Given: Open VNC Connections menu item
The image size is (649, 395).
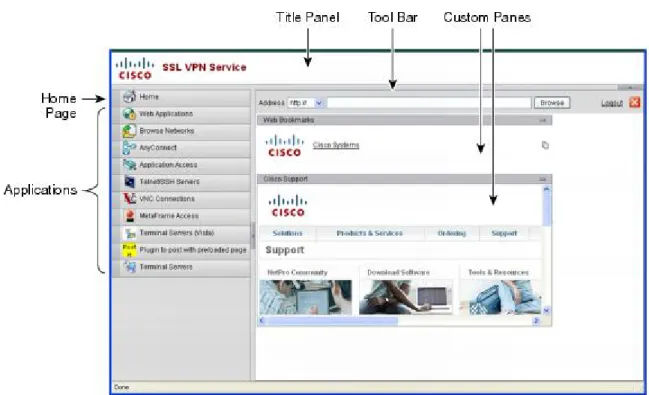Looking at the screenshot, I should 181,199.
